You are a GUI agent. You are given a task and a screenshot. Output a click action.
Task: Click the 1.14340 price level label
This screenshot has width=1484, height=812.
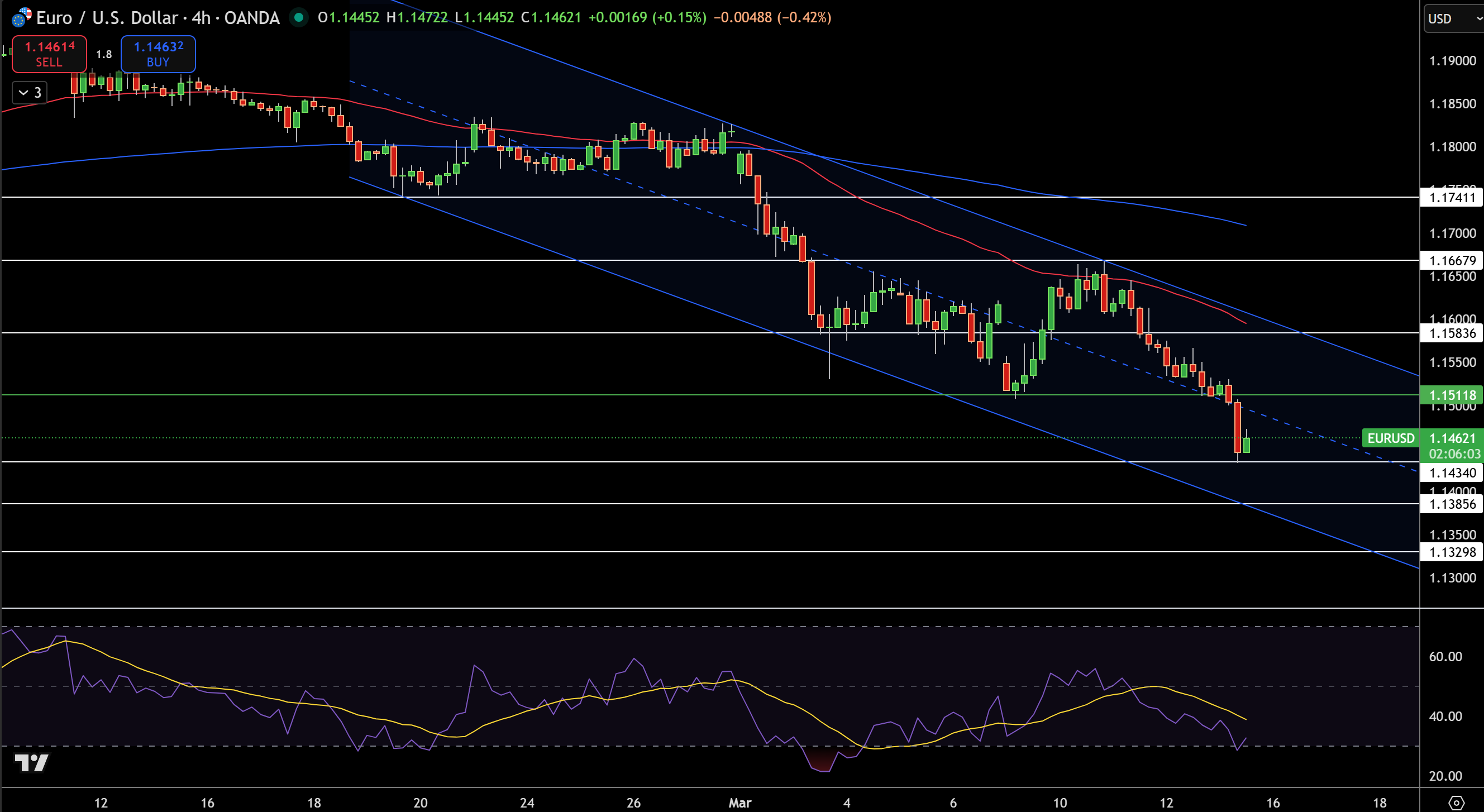click(x=1452, y=473)
